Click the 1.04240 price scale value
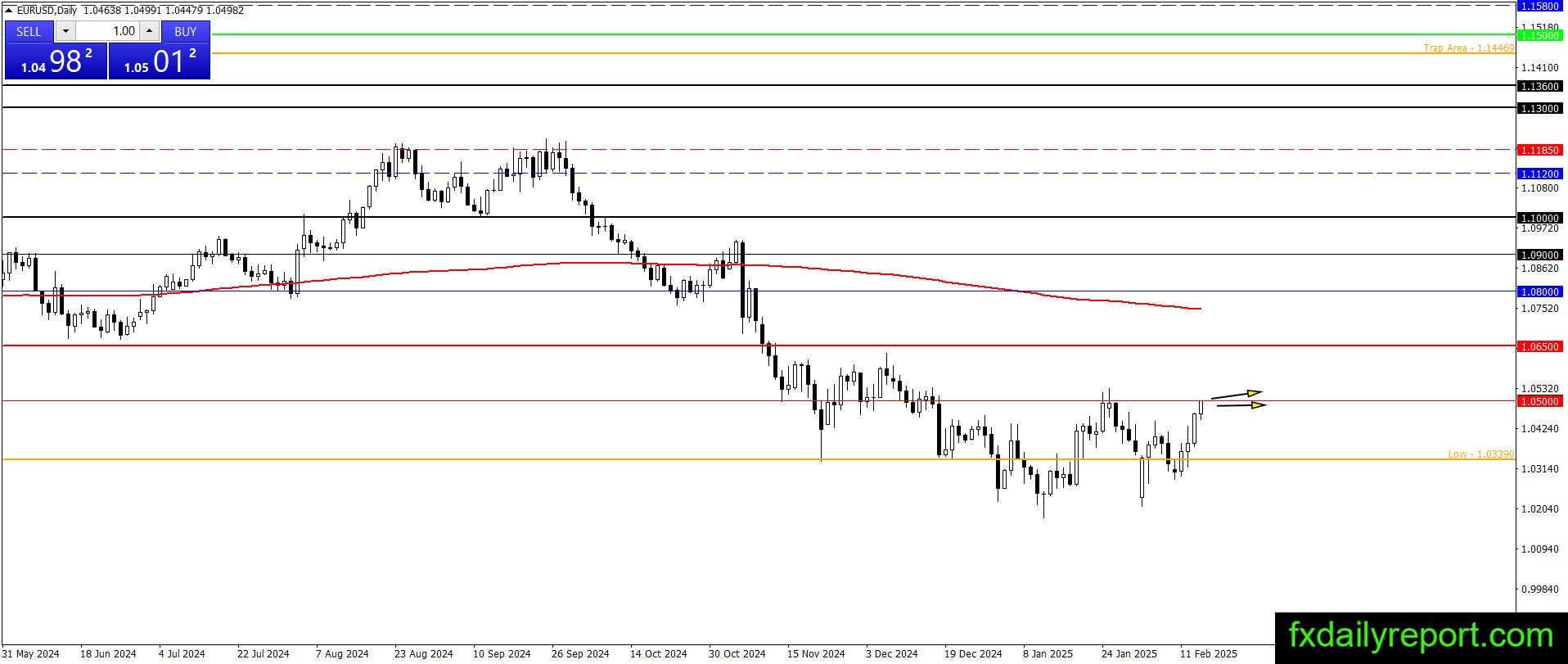 [1539, 428]
